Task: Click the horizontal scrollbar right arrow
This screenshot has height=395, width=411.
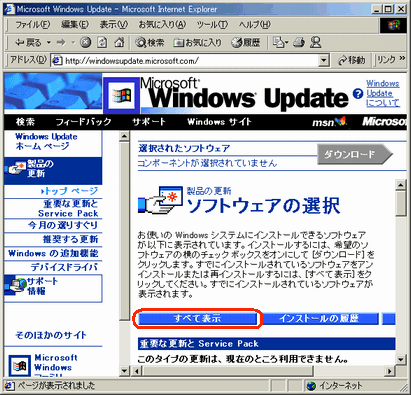Action: point(390,371)
